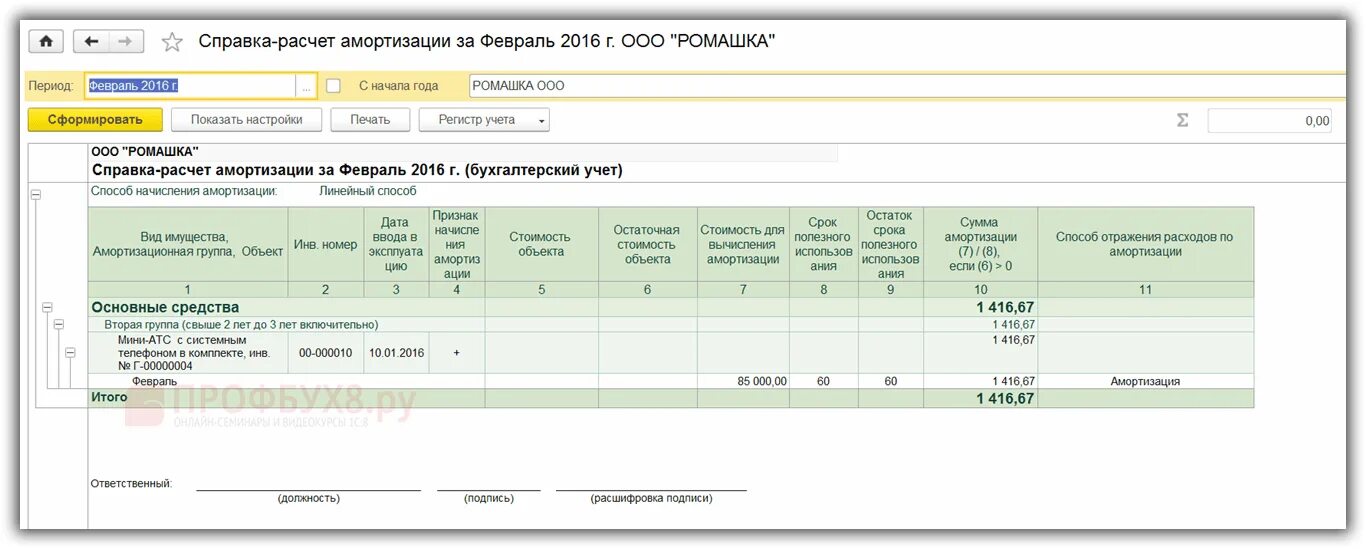Select the Итого total amount 1 416,67

[1005, 398]
